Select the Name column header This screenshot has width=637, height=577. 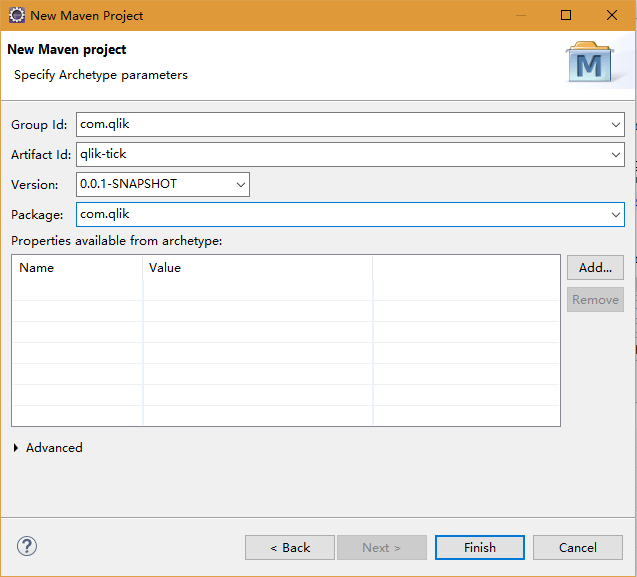[77, 268]
